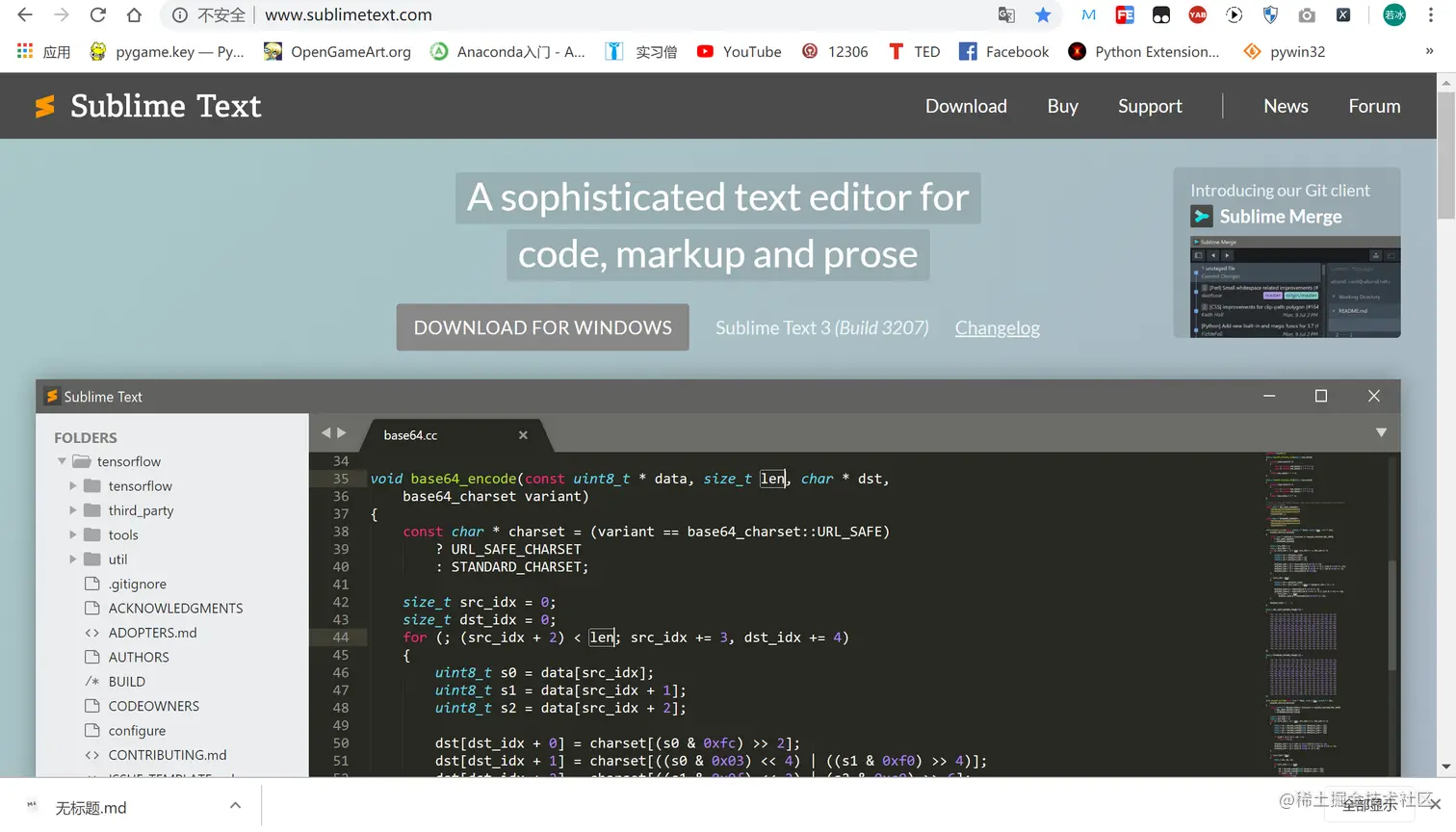This screenshot has height=832, width=1456.
Task: Open the pygame.key bookmark
Action: (167, 51)
